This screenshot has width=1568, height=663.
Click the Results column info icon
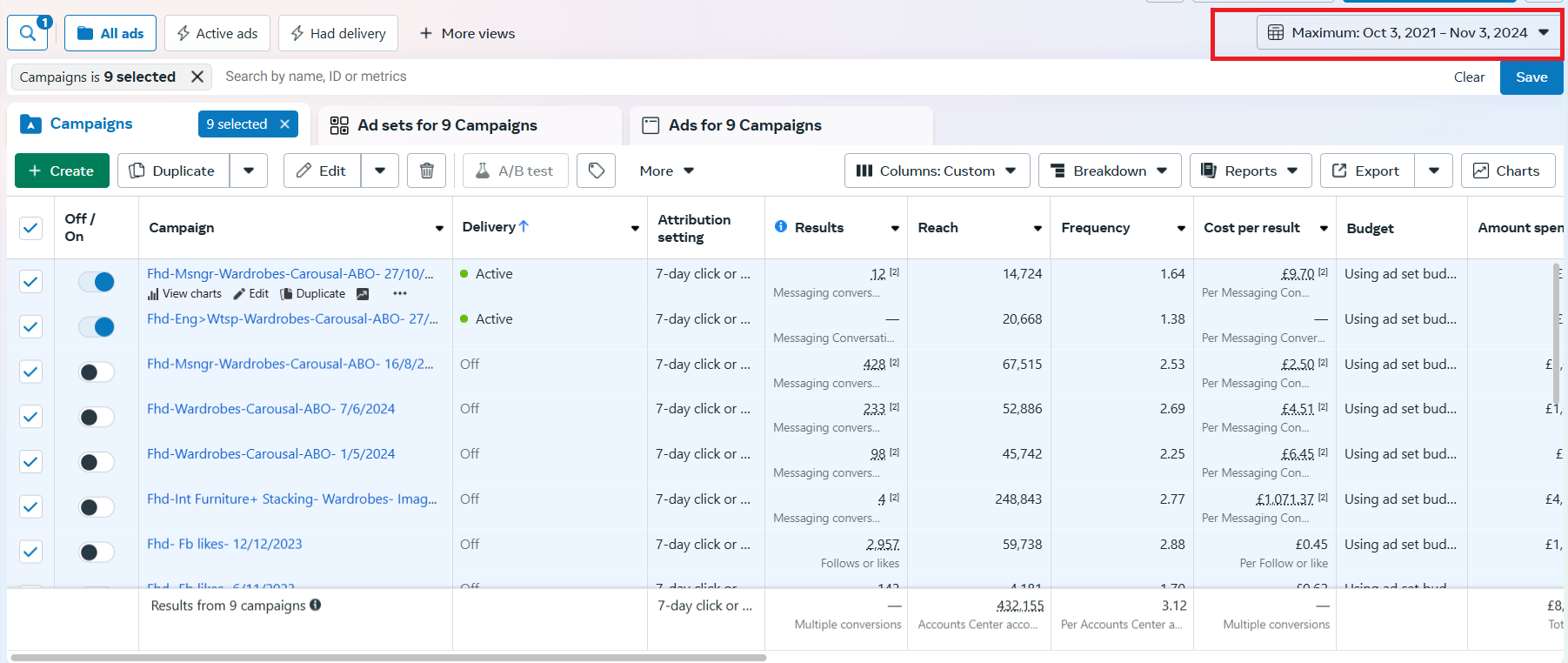(x=781, y=227)
